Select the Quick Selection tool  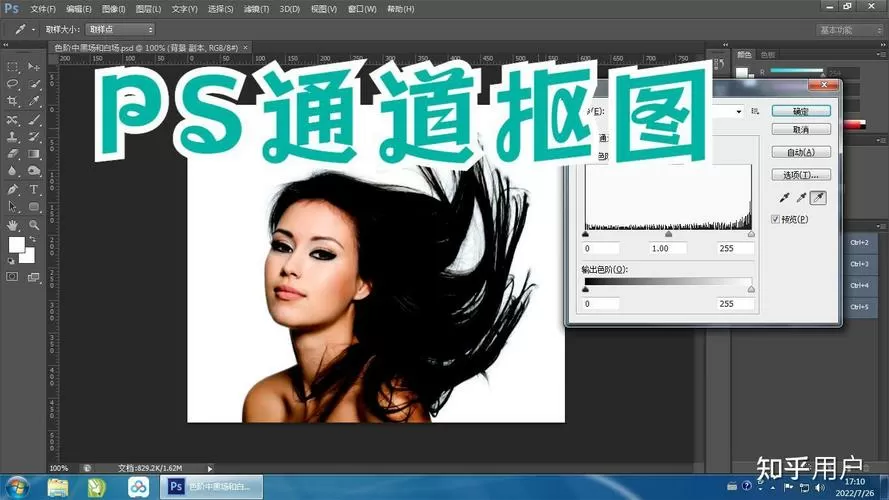(34, 84)
